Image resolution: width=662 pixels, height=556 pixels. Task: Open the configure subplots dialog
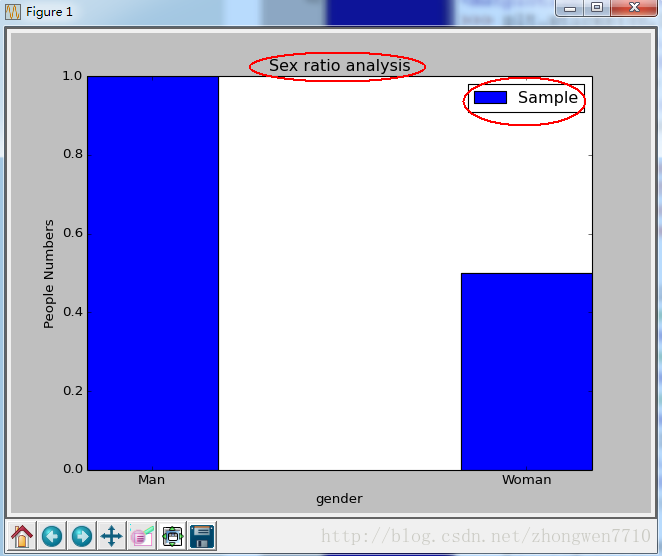(172, 536)
